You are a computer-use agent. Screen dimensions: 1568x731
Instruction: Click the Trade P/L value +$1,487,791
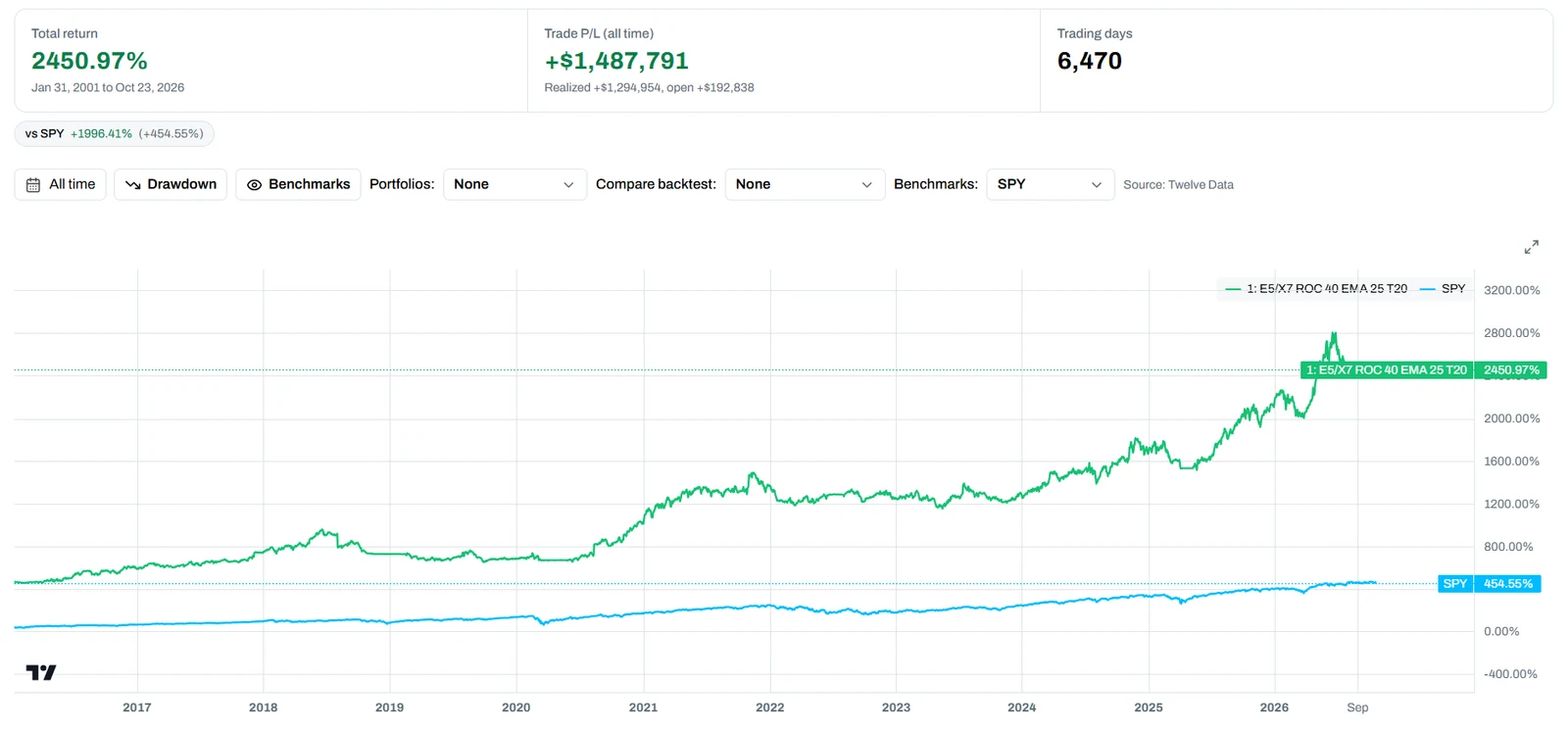pos(616,61)
